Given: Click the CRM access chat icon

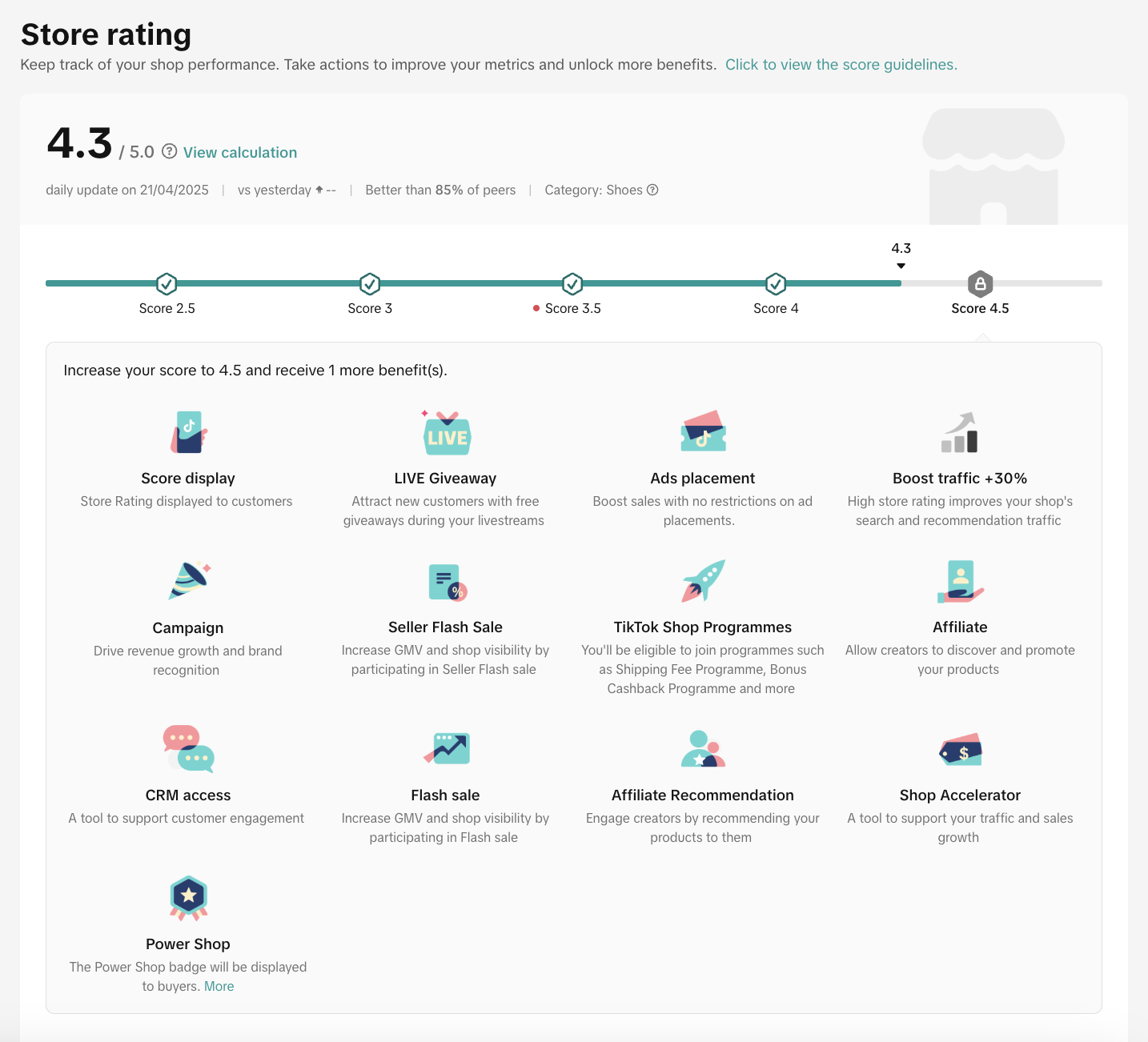Looking at the screenshot, I should pyautogui.click(x=189, y=749).
